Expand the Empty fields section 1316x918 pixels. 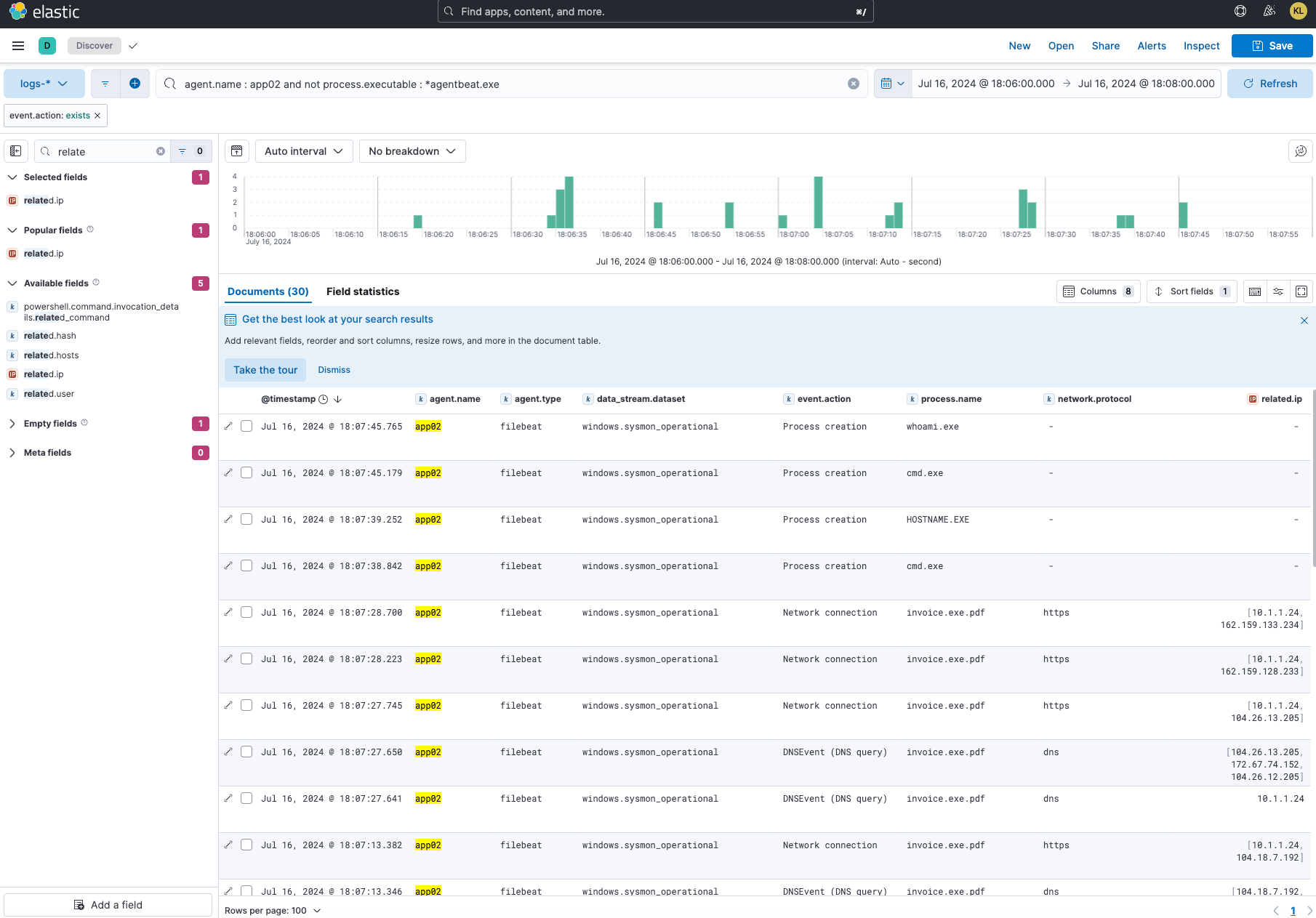click(12, 424)
